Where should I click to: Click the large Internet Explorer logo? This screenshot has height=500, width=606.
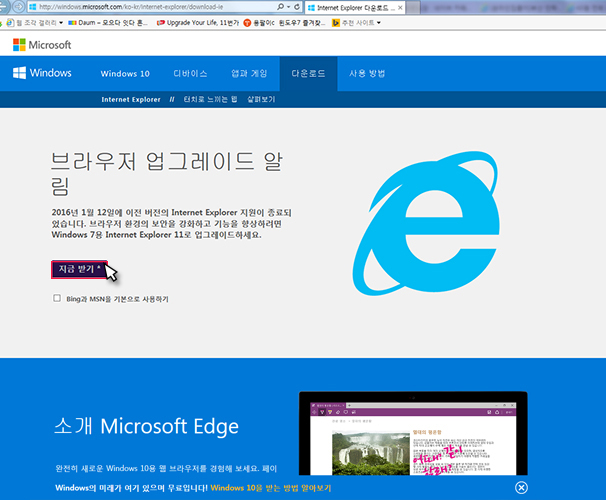(426, 223)
